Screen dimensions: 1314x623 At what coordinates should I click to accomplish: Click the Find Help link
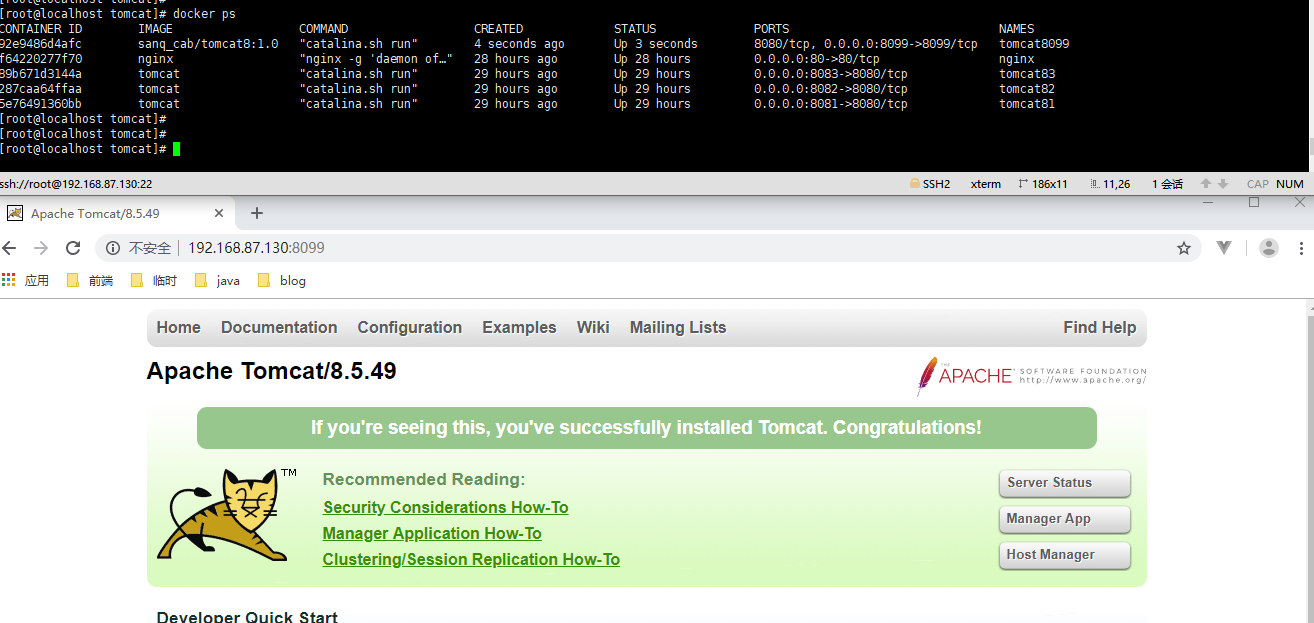1099,327
